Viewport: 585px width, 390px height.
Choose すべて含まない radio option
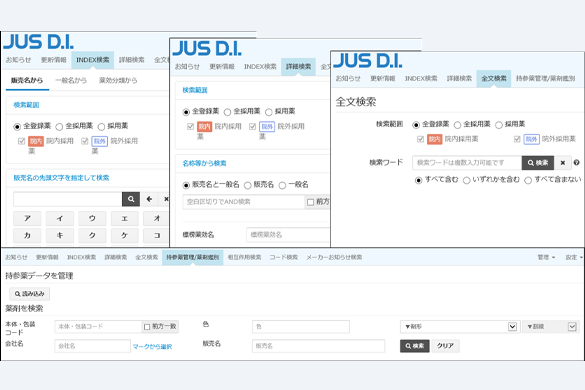528,180
